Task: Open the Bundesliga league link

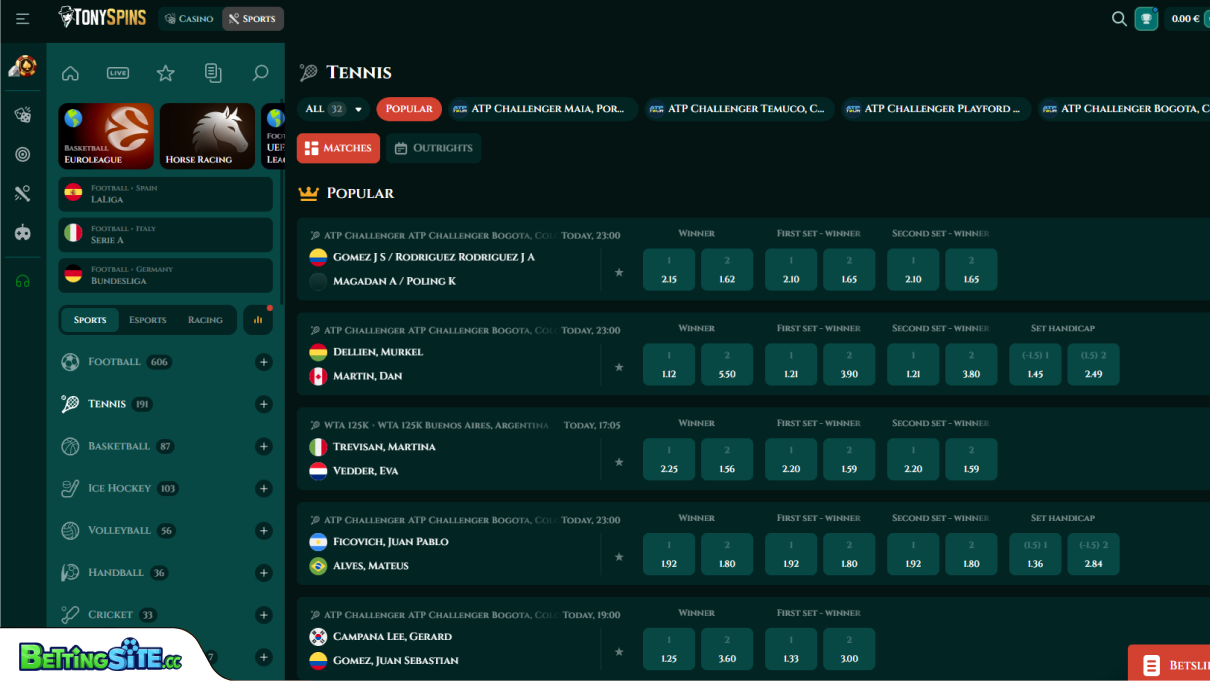Action: coord(165,275)
